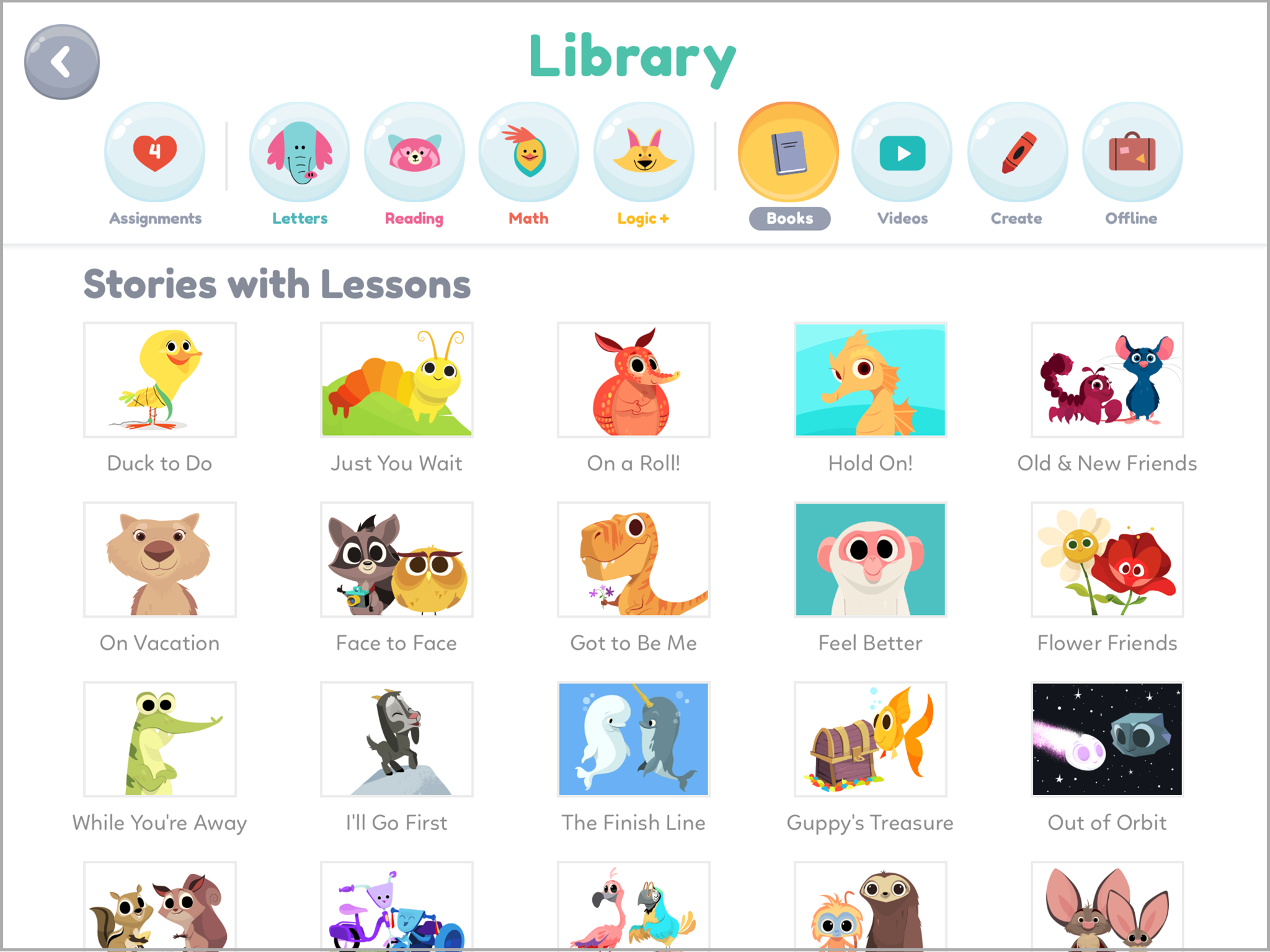The height and width of the screenshot is (952, 1270).
Task: Select the Reading red panda icon
Action: click(414, 152)
